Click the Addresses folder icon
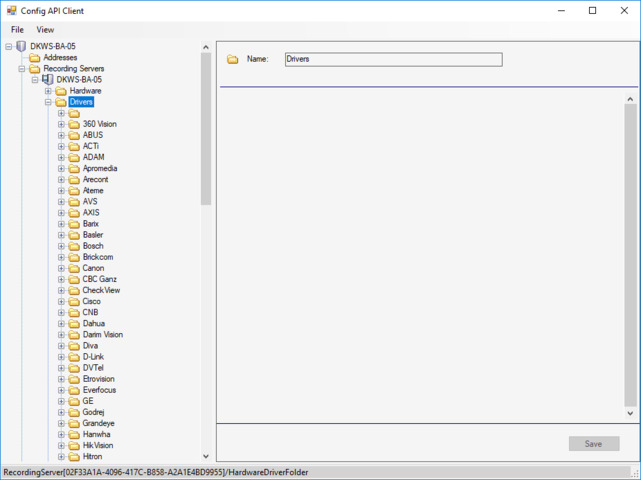Viewport: 641px width, 480px height. coord(35,58)
